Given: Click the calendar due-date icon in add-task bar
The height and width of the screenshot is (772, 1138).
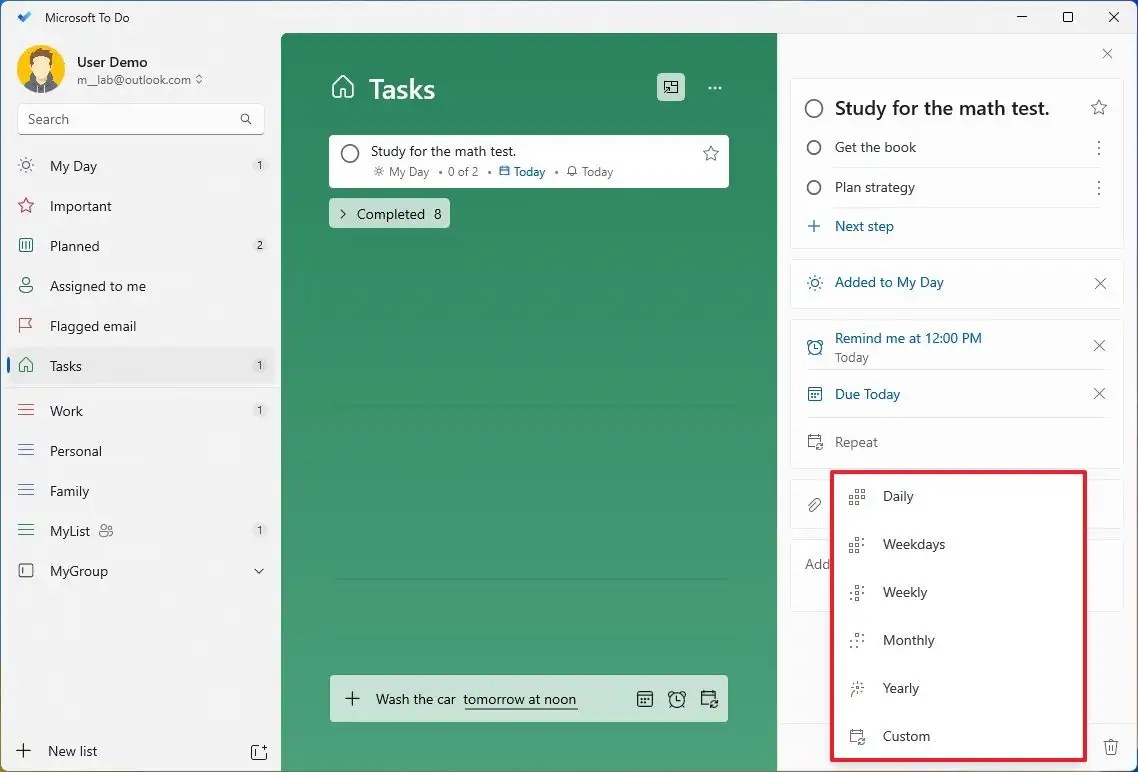Looking at the screenshot, I should pyautogui.click(x=645, y=699).
